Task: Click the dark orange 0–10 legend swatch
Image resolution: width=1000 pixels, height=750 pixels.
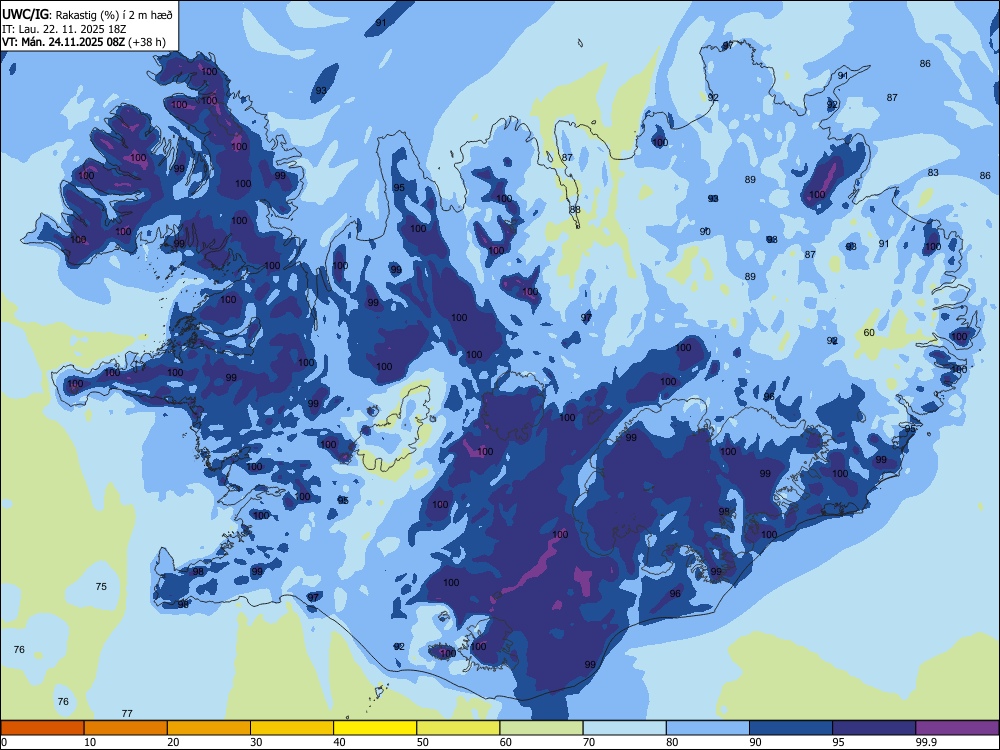Action: (43, 728)
